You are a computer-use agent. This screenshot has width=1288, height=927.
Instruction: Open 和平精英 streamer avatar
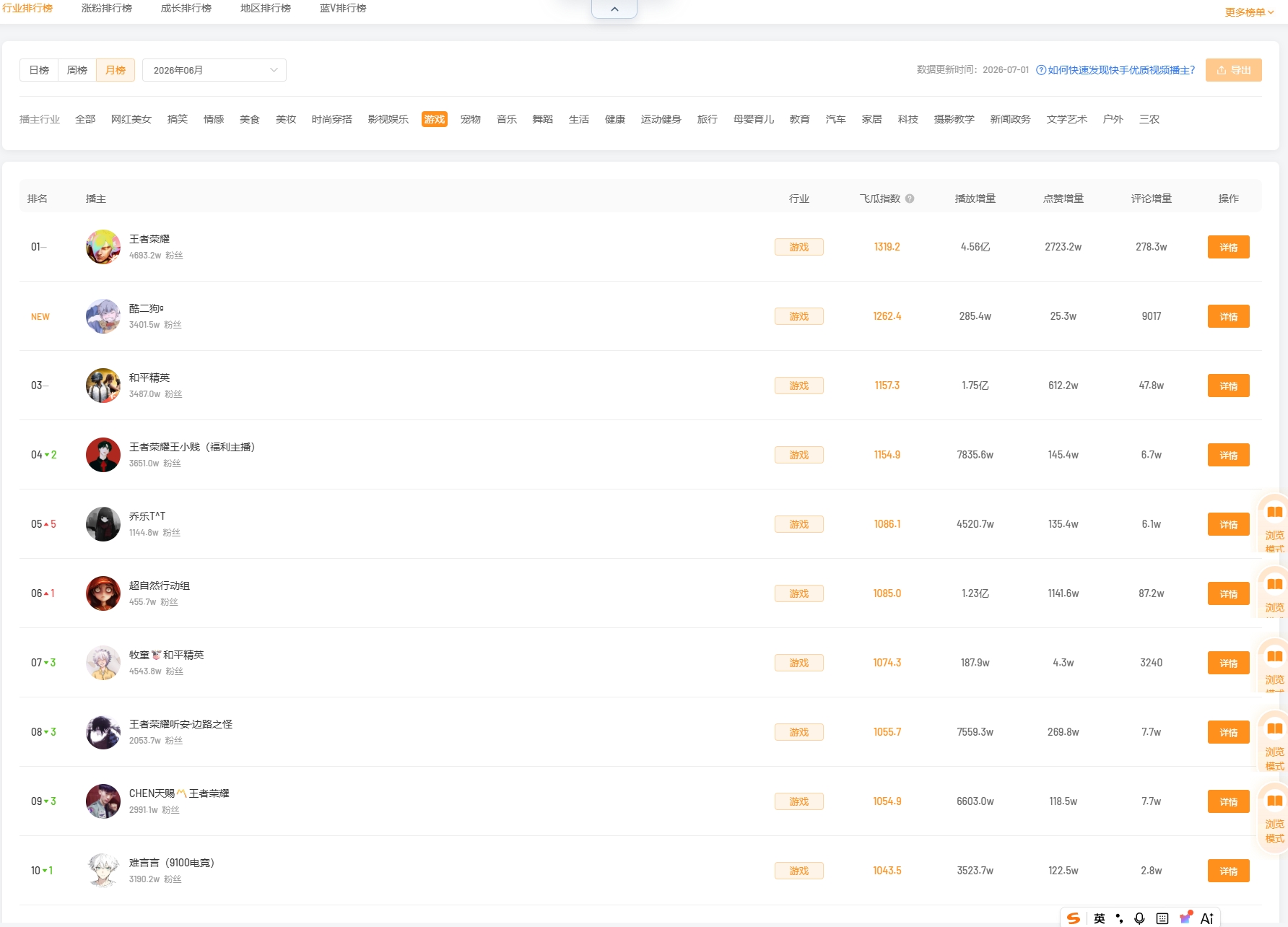click(103, 386)
